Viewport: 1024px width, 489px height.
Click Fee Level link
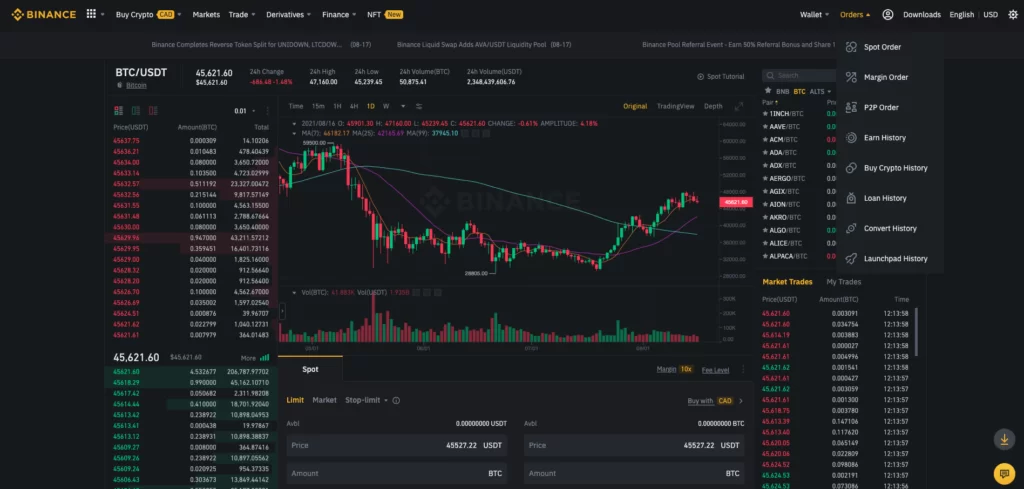click(x=715, y=370)
